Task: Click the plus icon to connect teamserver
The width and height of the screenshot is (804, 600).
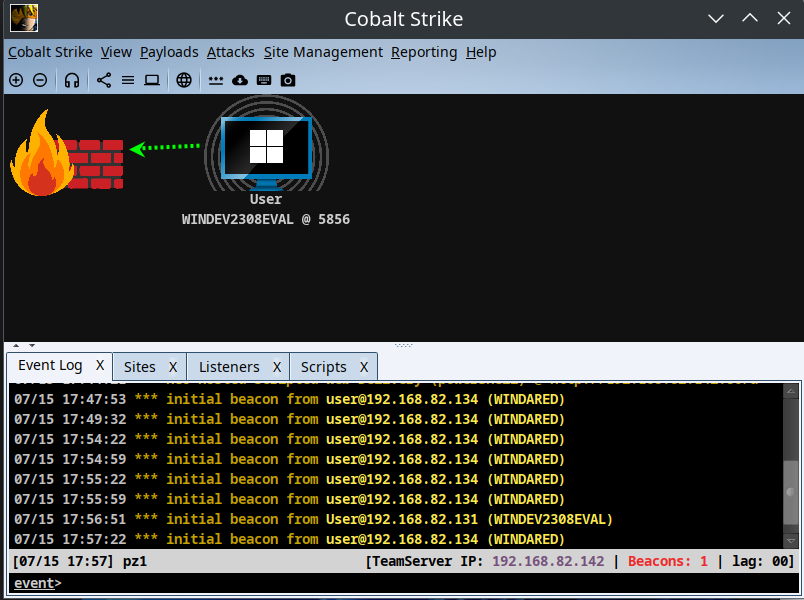Action: coord(16,80)
